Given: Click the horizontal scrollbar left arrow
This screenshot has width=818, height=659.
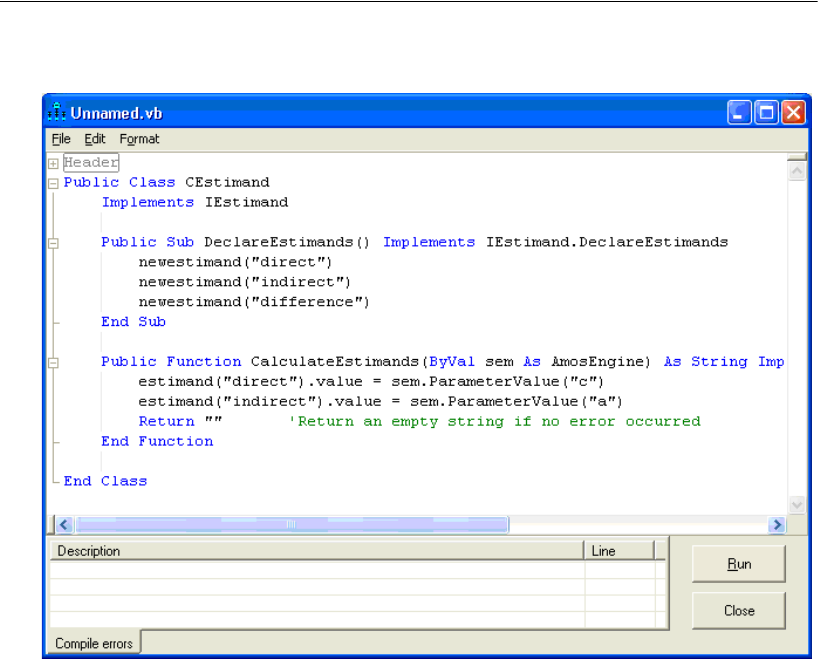Looking at the screenshot, I should pos(64,524).
